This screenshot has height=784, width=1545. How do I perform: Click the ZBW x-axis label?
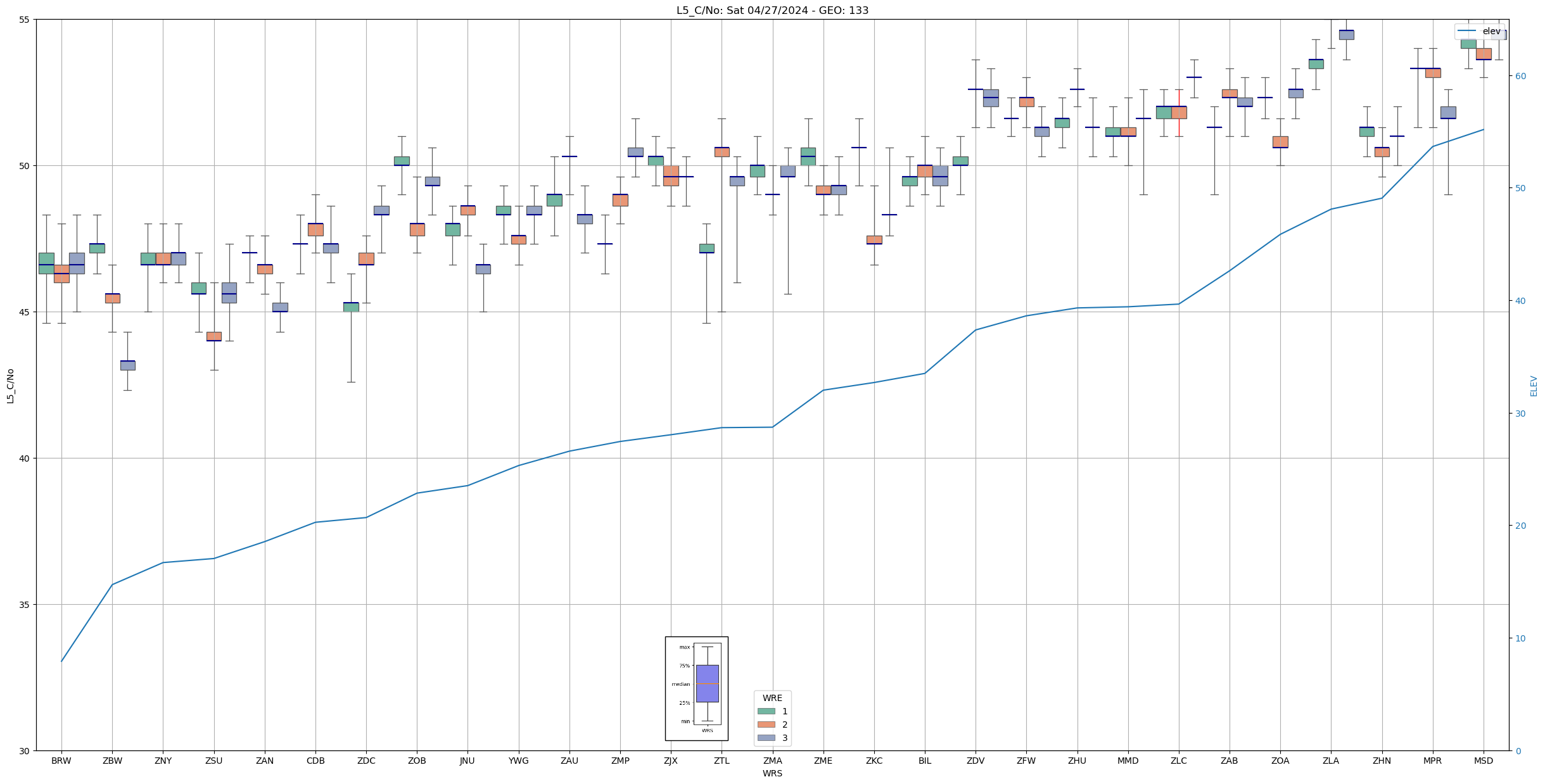coord(112,761)
